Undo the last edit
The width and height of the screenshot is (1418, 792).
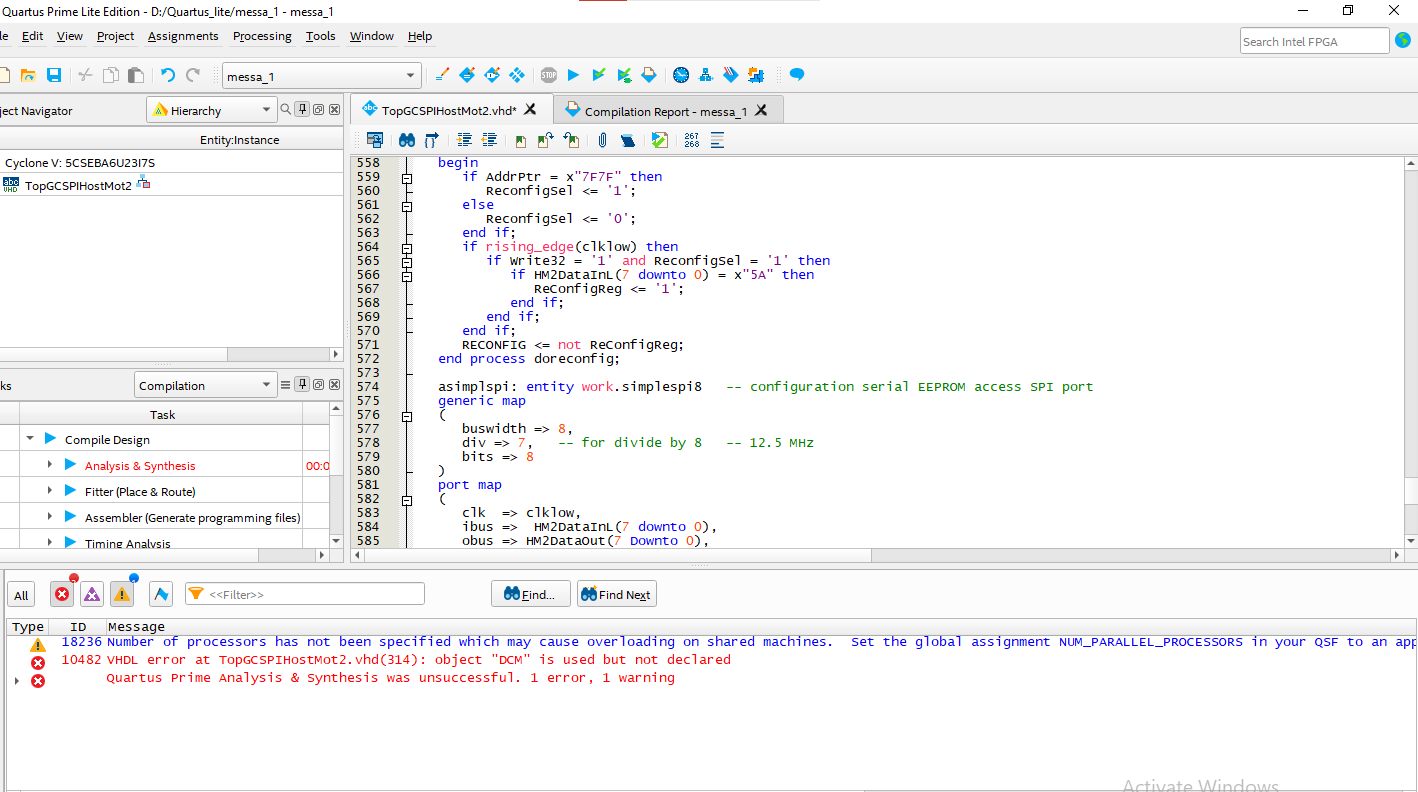click(167, 75)
